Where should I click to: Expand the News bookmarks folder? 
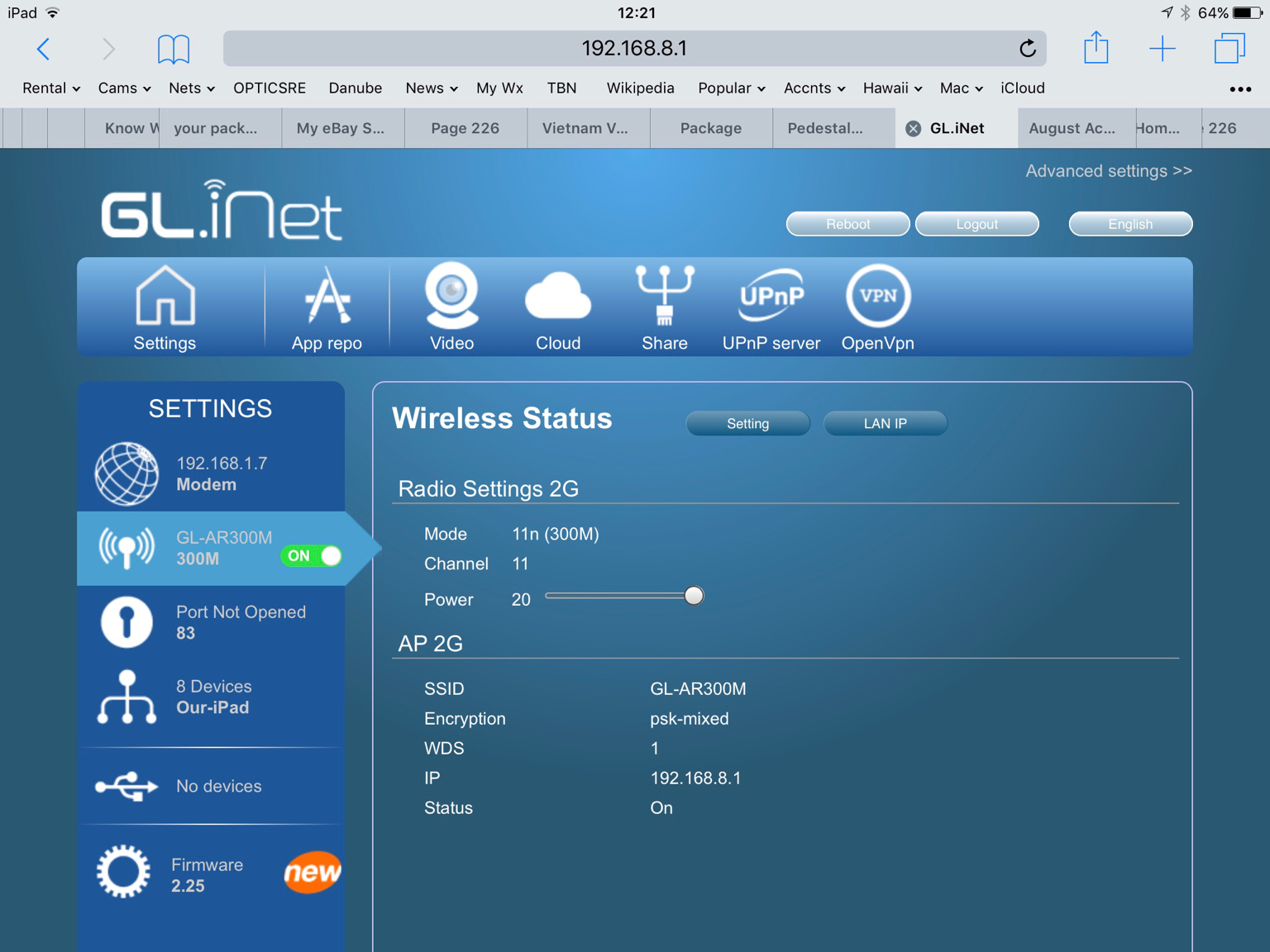[x=432, y=88]
